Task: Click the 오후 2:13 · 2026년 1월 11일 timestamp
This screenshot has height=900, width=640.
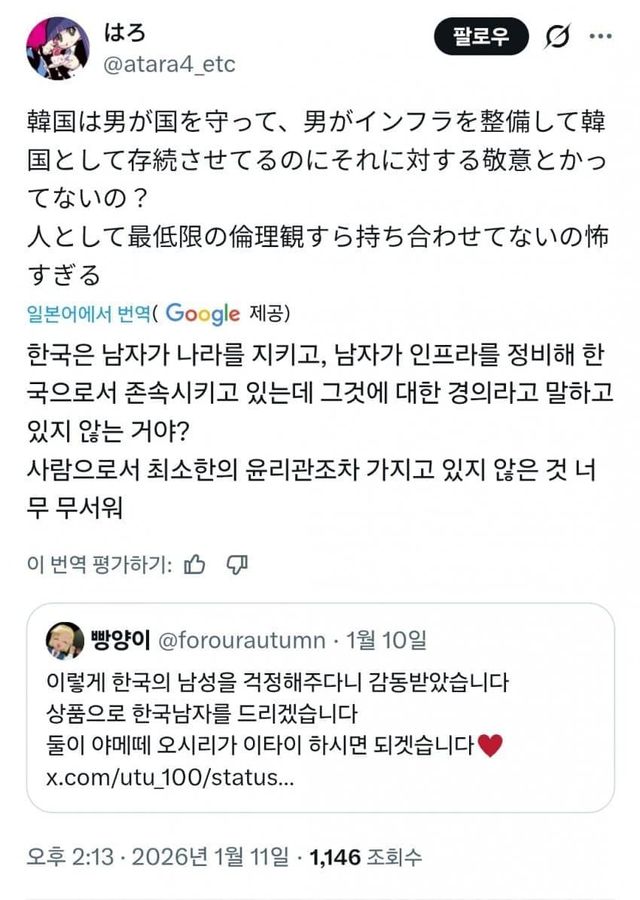Action: coord(158,857)
